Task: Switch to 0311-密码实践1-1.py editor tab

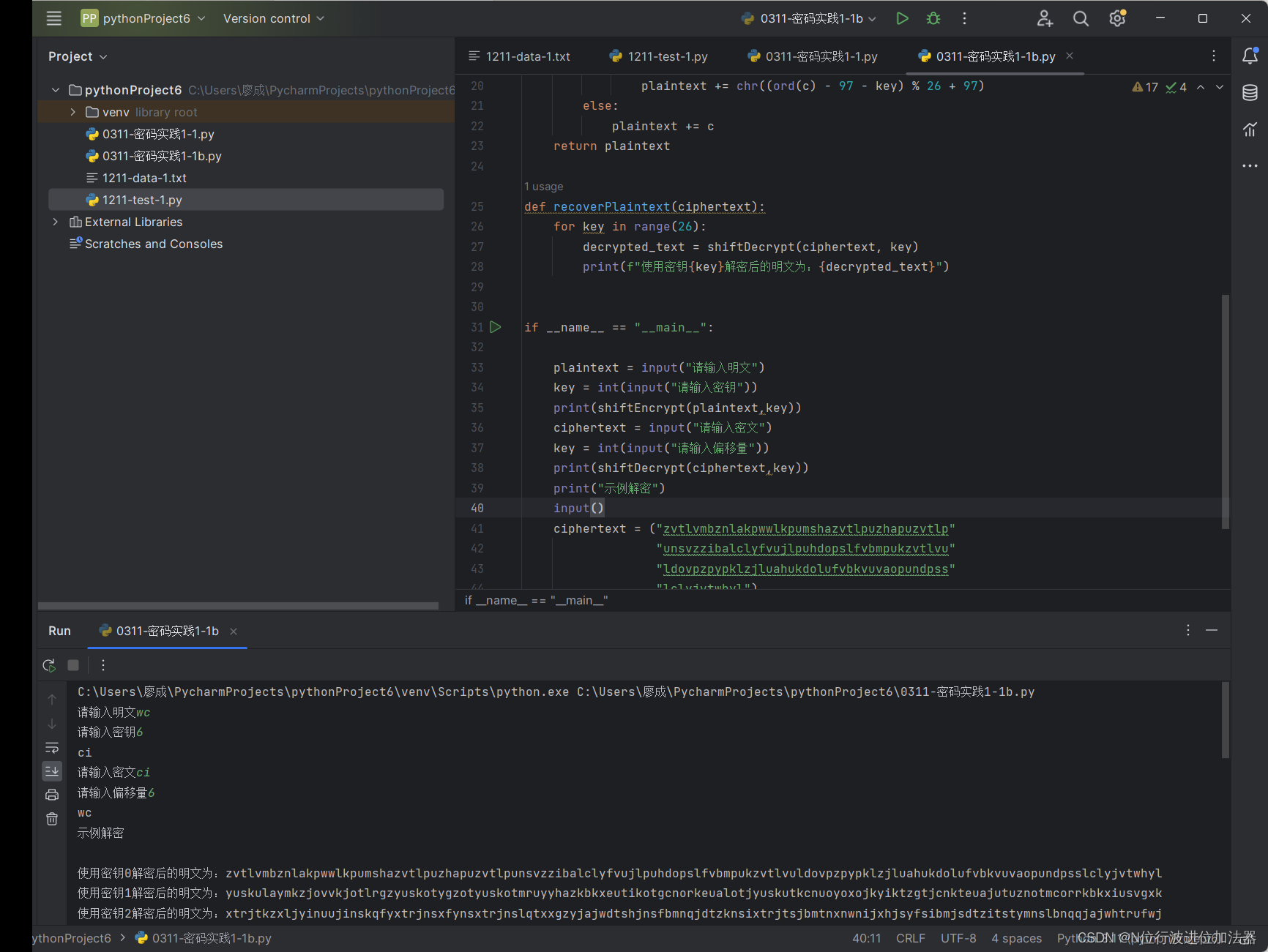Action: pos(813,56)
